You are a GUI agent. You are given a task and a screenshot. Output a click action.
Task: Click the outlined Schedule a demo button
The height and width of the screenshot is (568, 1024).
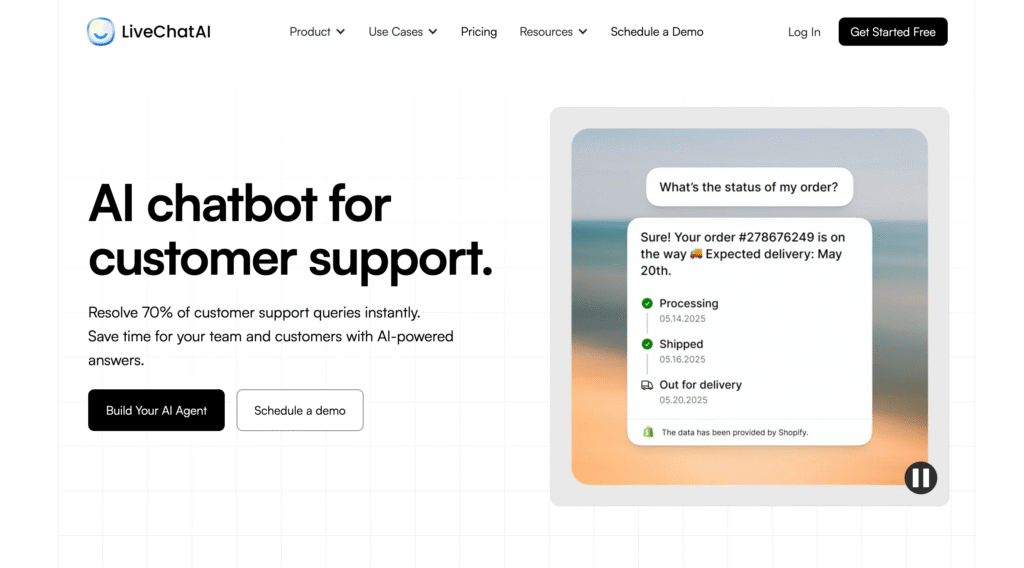point(299,410)
